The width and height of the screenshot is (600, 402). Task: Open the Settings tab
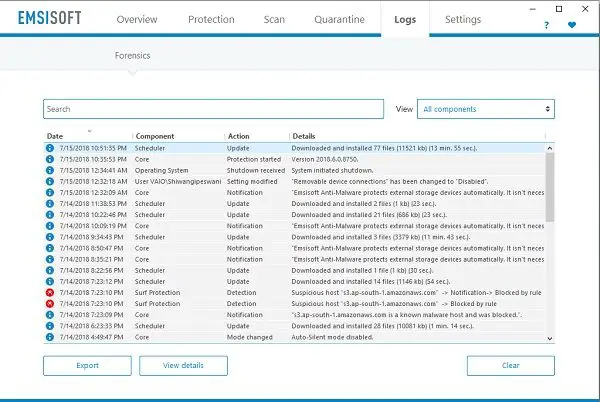[x=463, y=20]
